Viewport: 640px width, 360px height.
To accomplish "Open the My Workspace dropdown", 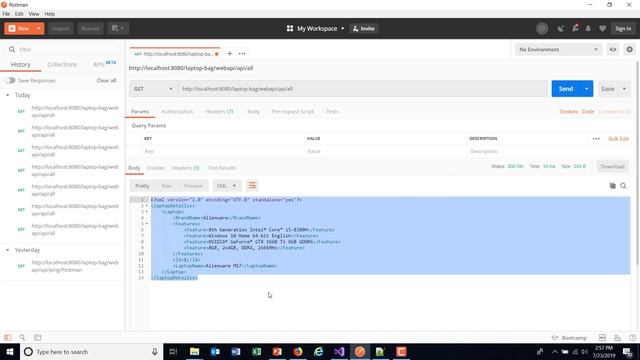I will pyautogui.click(x=316, y=29).
